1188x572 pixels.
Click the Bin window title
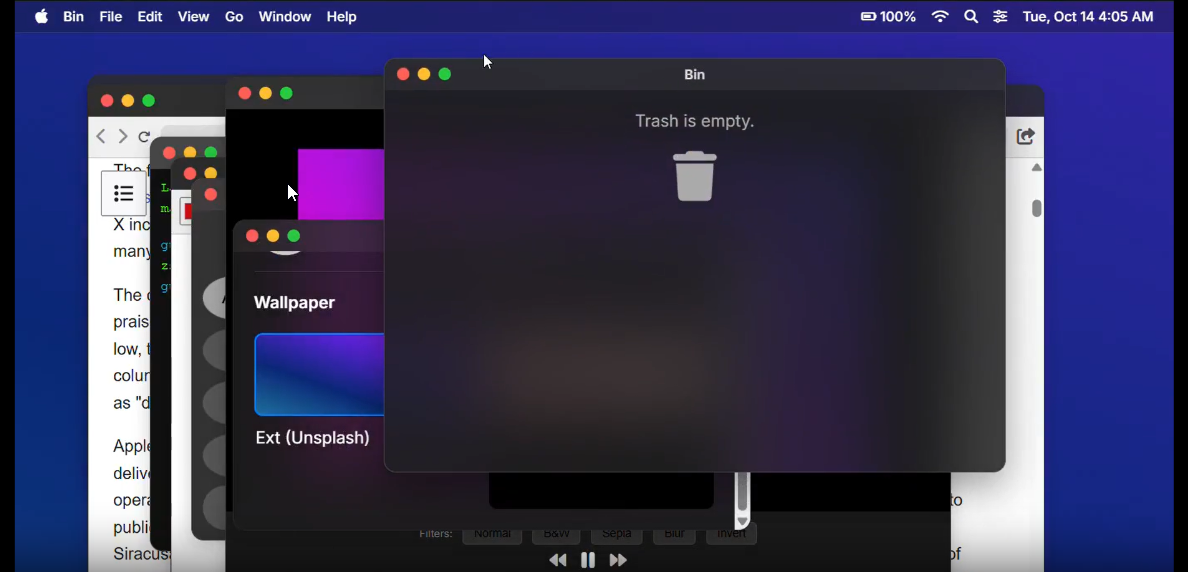(694, 74)
